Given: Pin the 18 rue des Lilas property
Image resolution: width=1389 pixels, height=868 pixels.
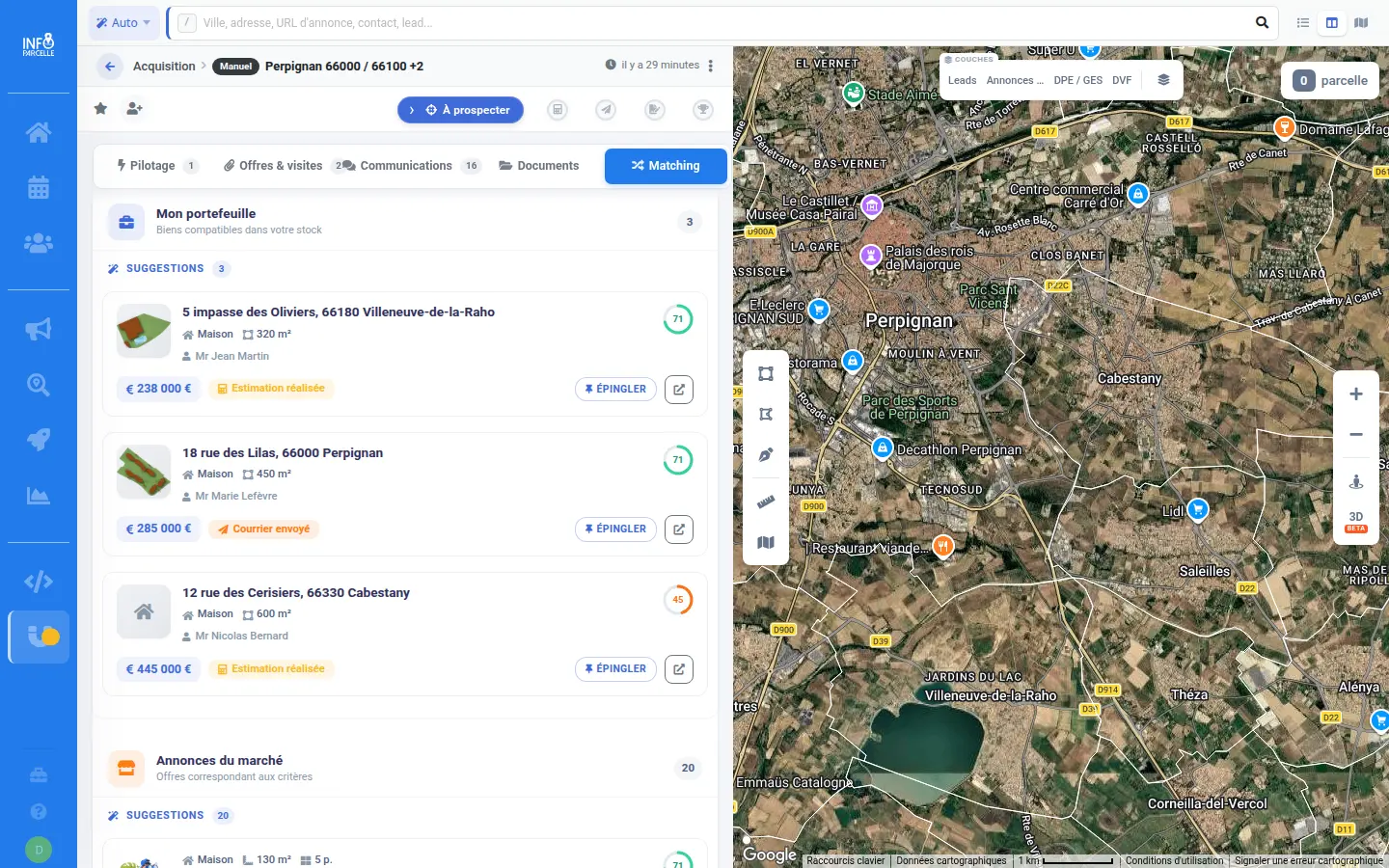Looking at the screenshot, I should [x=615, y=529].
